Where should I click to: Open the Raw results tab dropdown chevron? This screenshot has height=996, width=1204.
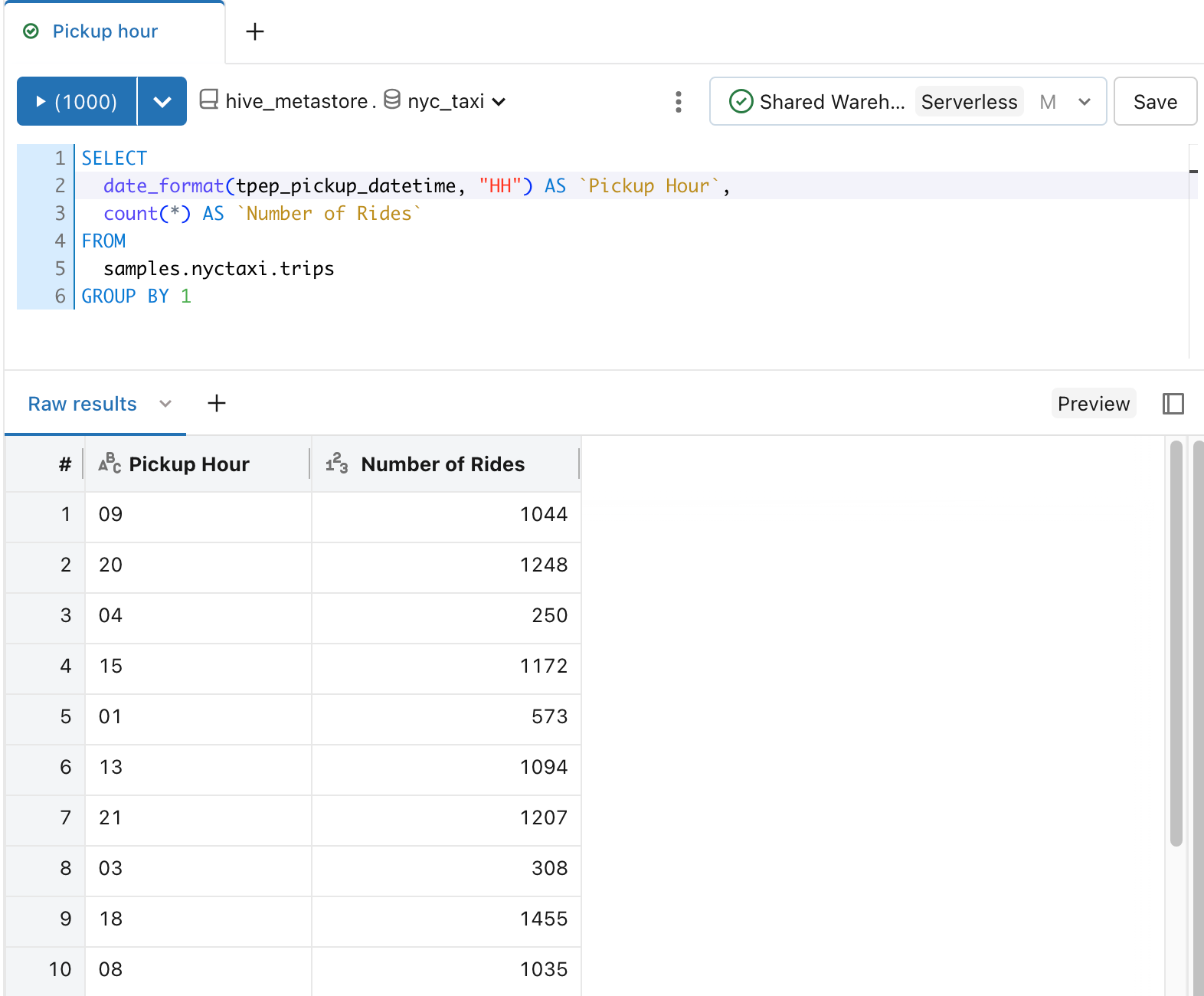[x=165, y=404]
